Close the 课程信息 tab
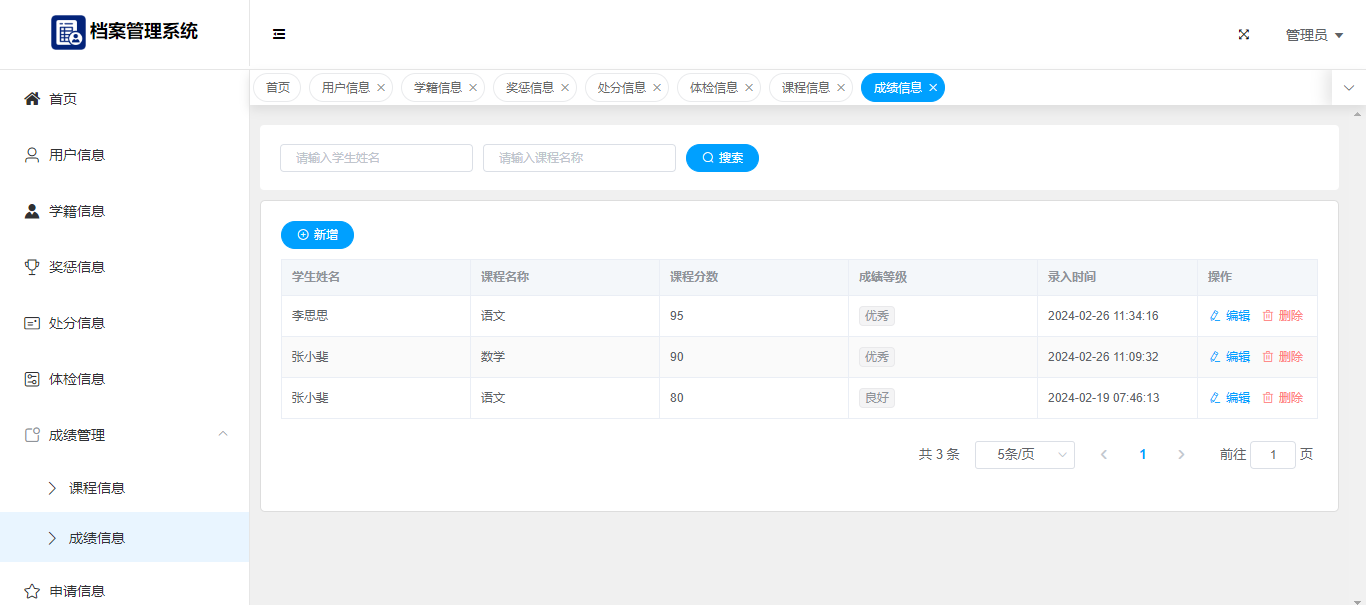1366x605 pixels. [841, 88]
